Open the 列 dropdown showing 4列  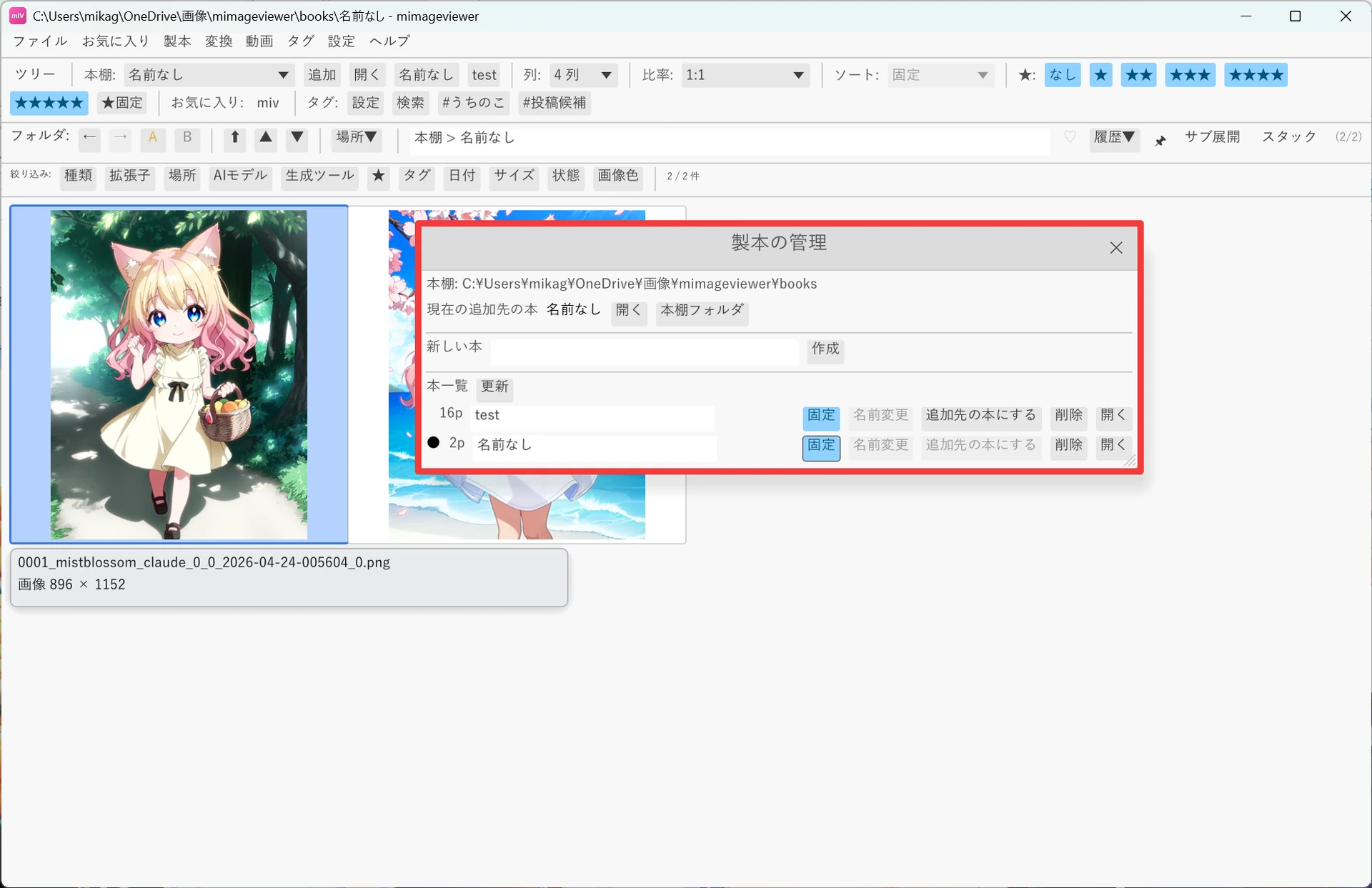point(583,75)
